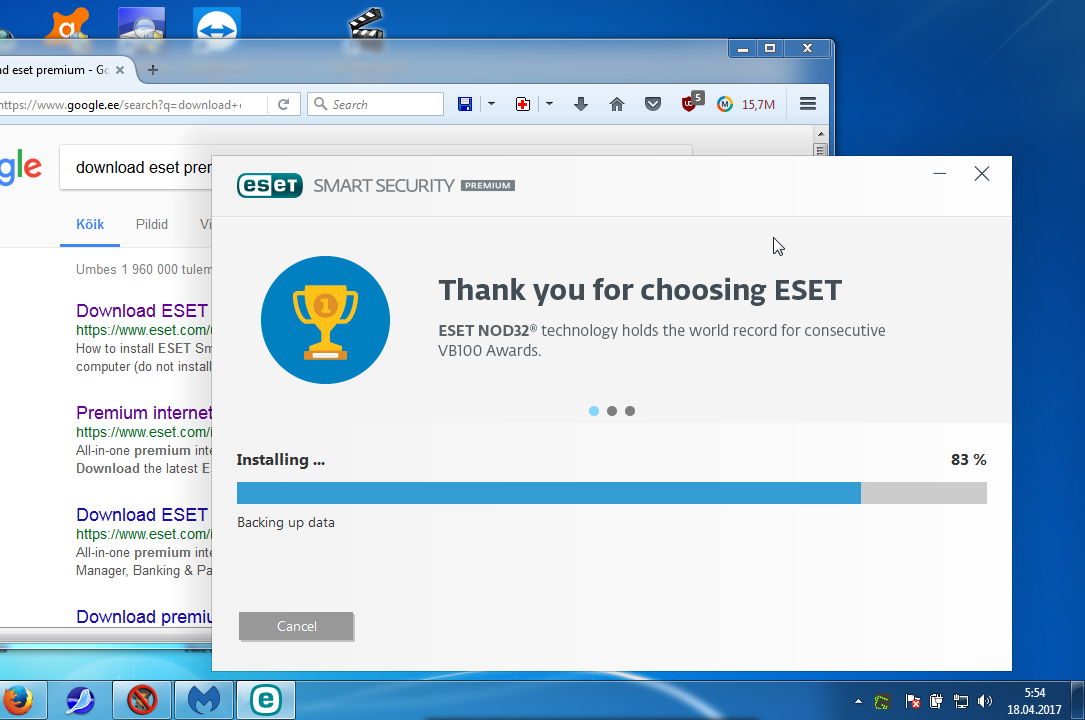Click the green tray icon
The height and width of the screenshot is (720, 1085).
[882, 702]
